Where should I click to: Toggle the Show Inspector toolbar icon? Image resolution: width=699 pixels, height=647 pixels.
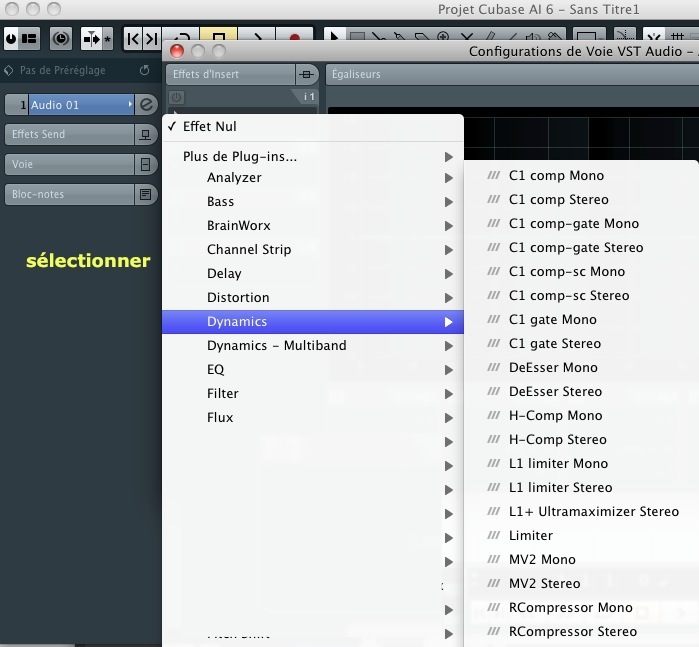click(x=29, y=39)
